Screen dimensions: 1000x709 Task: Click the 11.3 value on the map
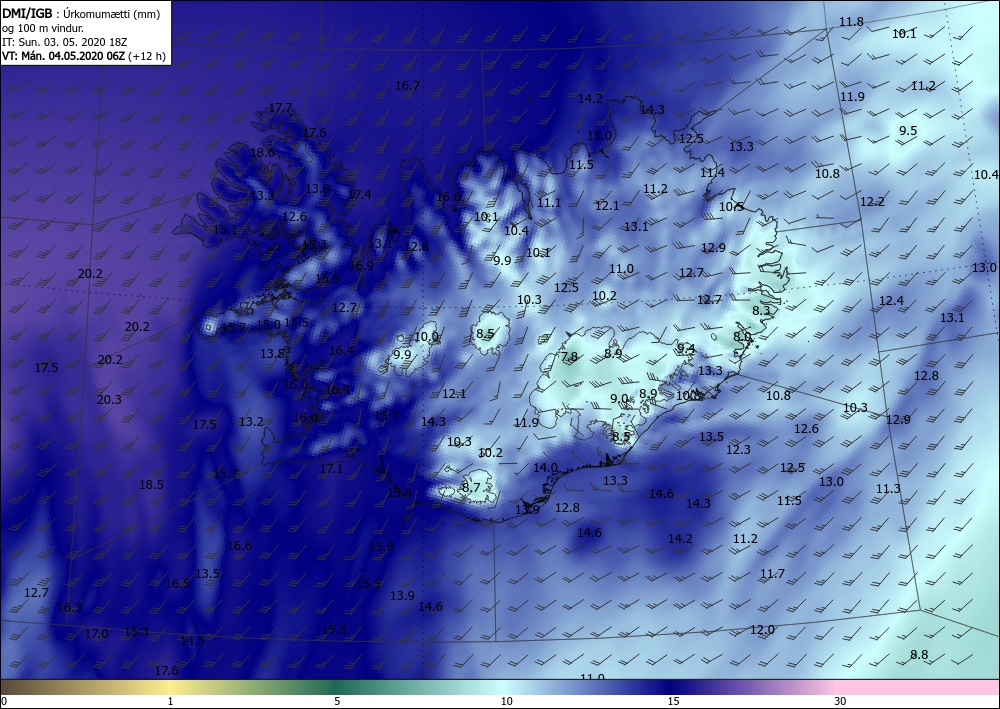pyautogui.click(x=888, y=488)
